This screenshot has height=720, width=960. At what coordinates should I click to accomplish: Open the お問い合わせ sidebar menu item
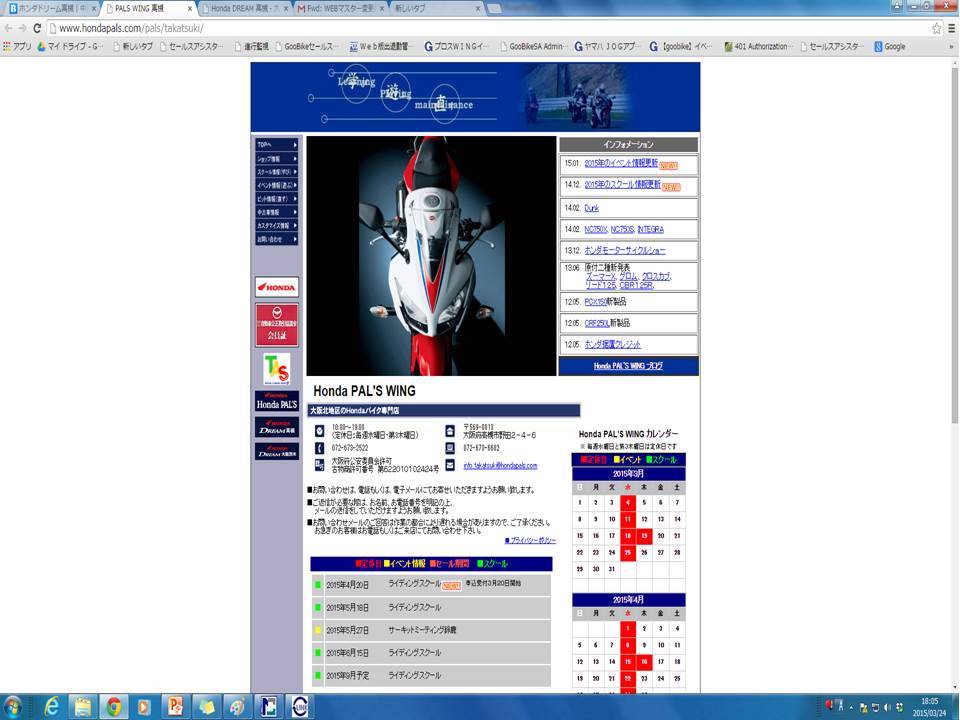(x=277, y=239)
